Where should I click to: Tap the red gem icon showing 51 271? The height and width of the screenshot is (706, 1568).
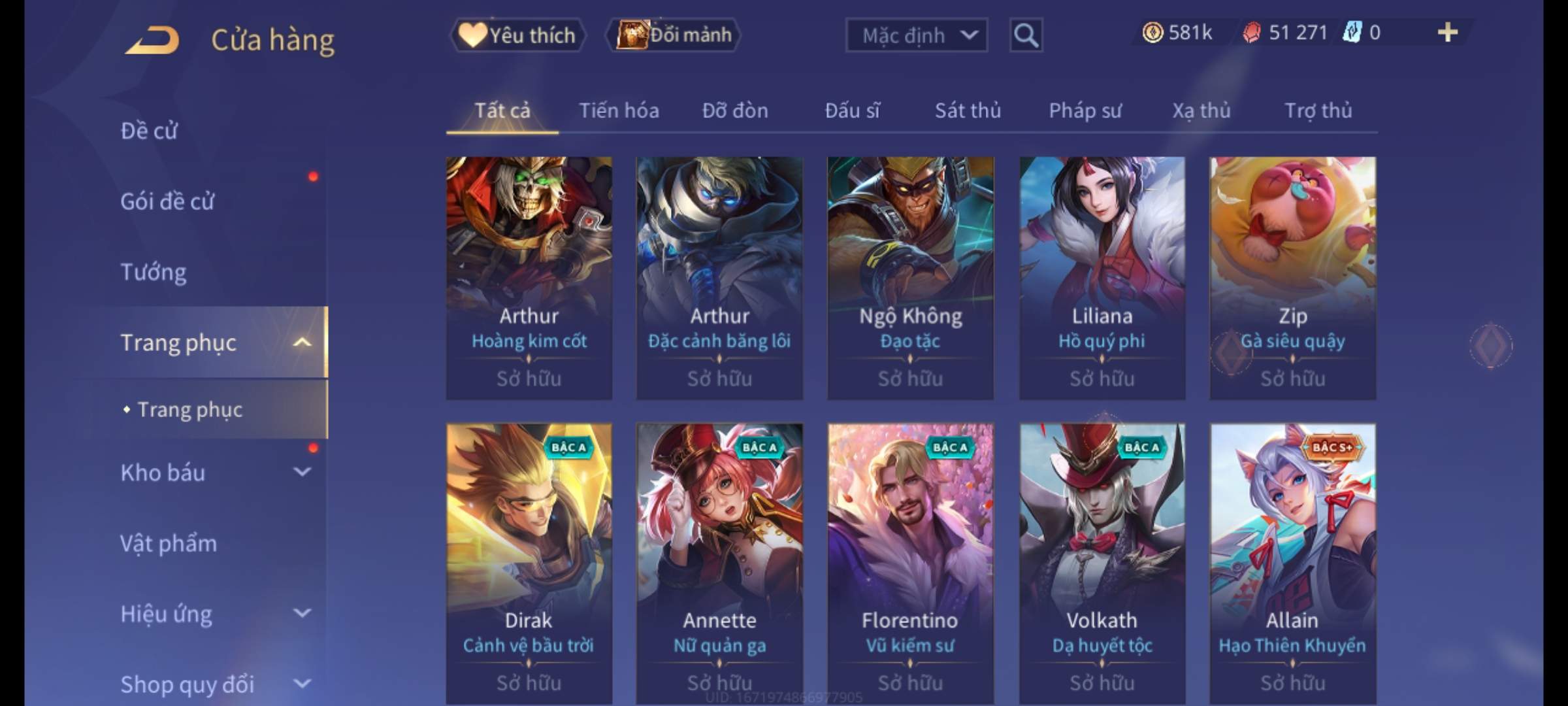(1252, 33)
